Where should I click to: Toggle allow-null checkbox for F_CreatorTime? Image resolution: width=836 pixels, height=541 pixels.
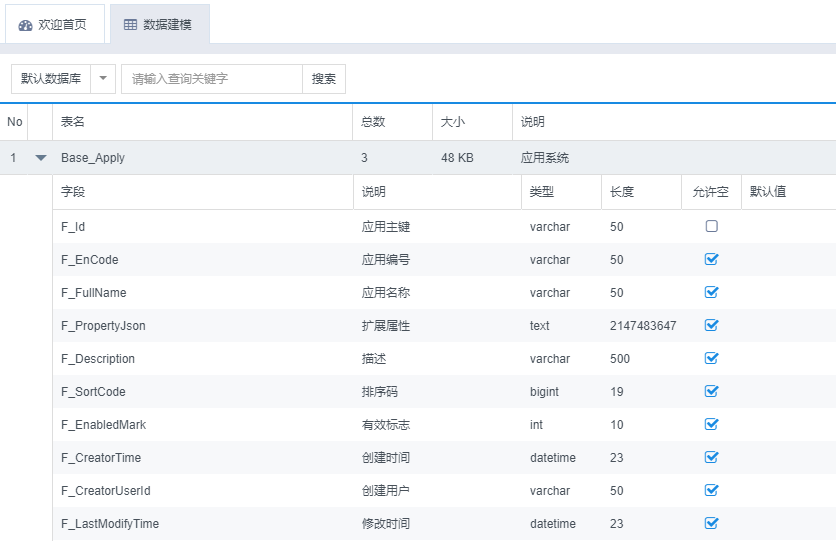(711, 457)
